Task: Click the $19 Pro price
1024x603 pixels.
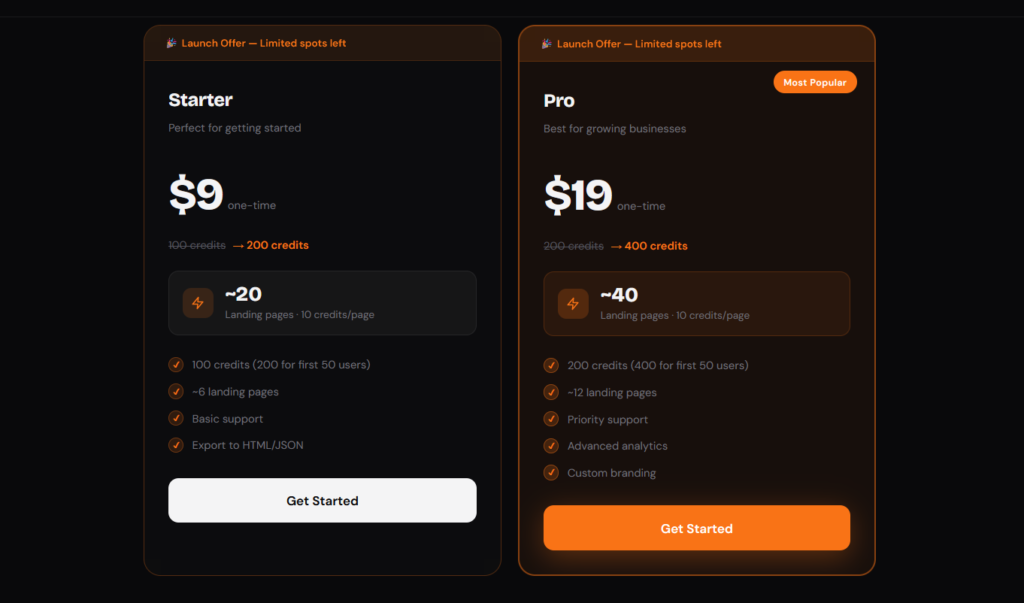Action: [578, 195]
